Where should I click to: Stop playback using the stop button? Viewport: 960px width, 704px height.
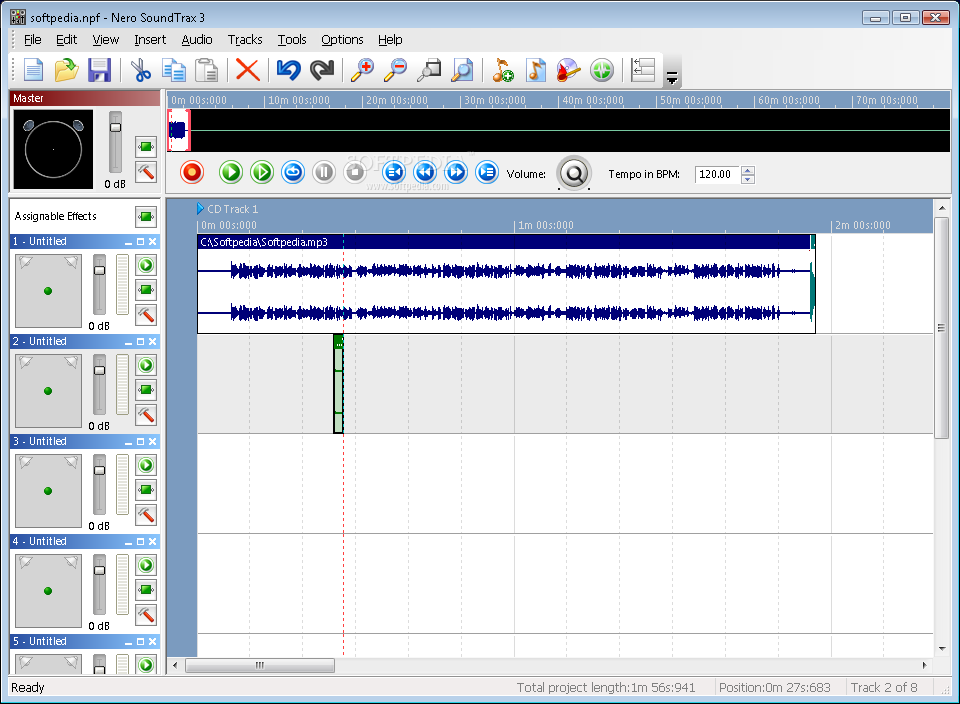[354, 172]
